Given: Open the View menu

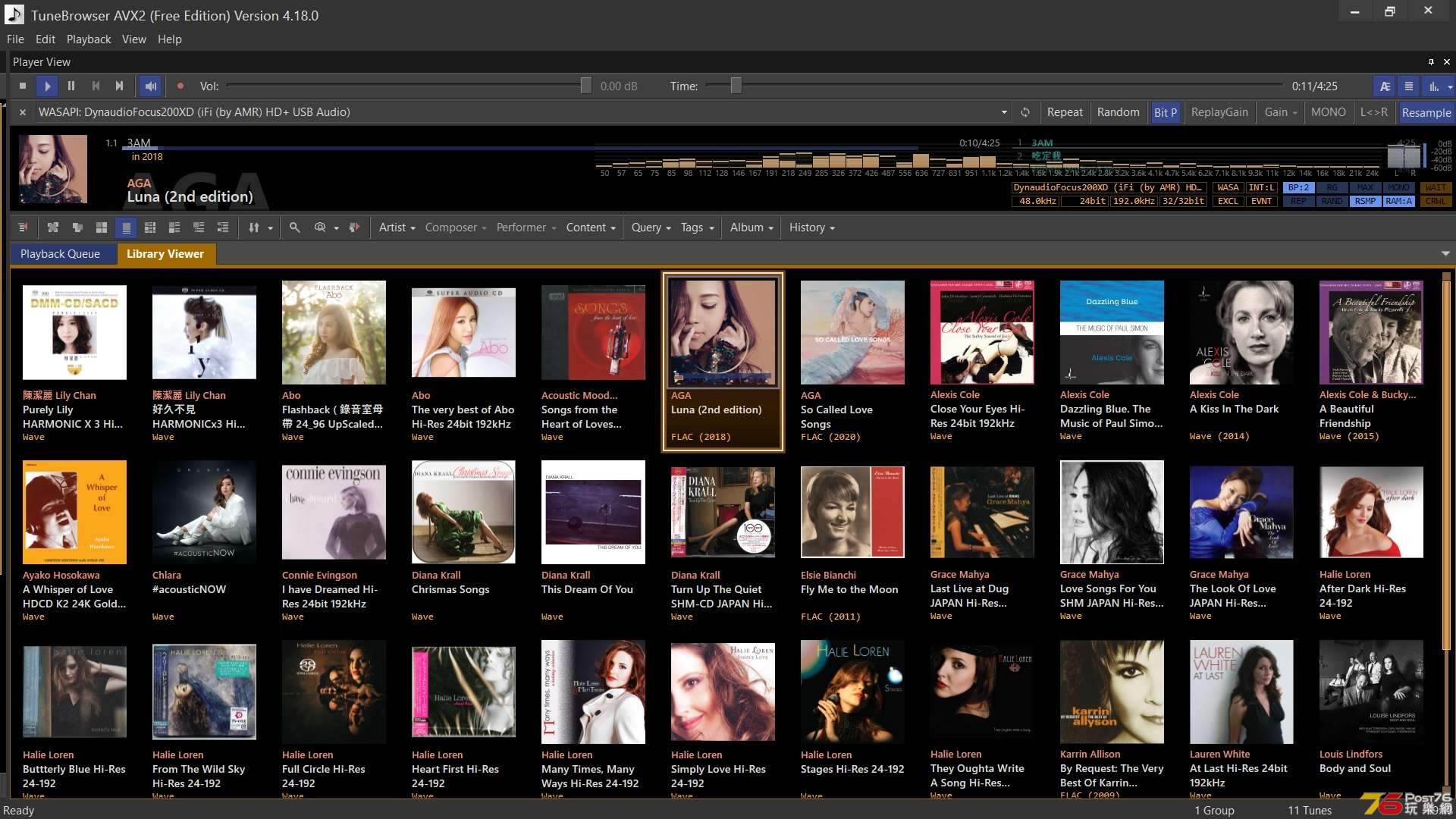Looking at the screenshot, I should [x=134, y=39].
